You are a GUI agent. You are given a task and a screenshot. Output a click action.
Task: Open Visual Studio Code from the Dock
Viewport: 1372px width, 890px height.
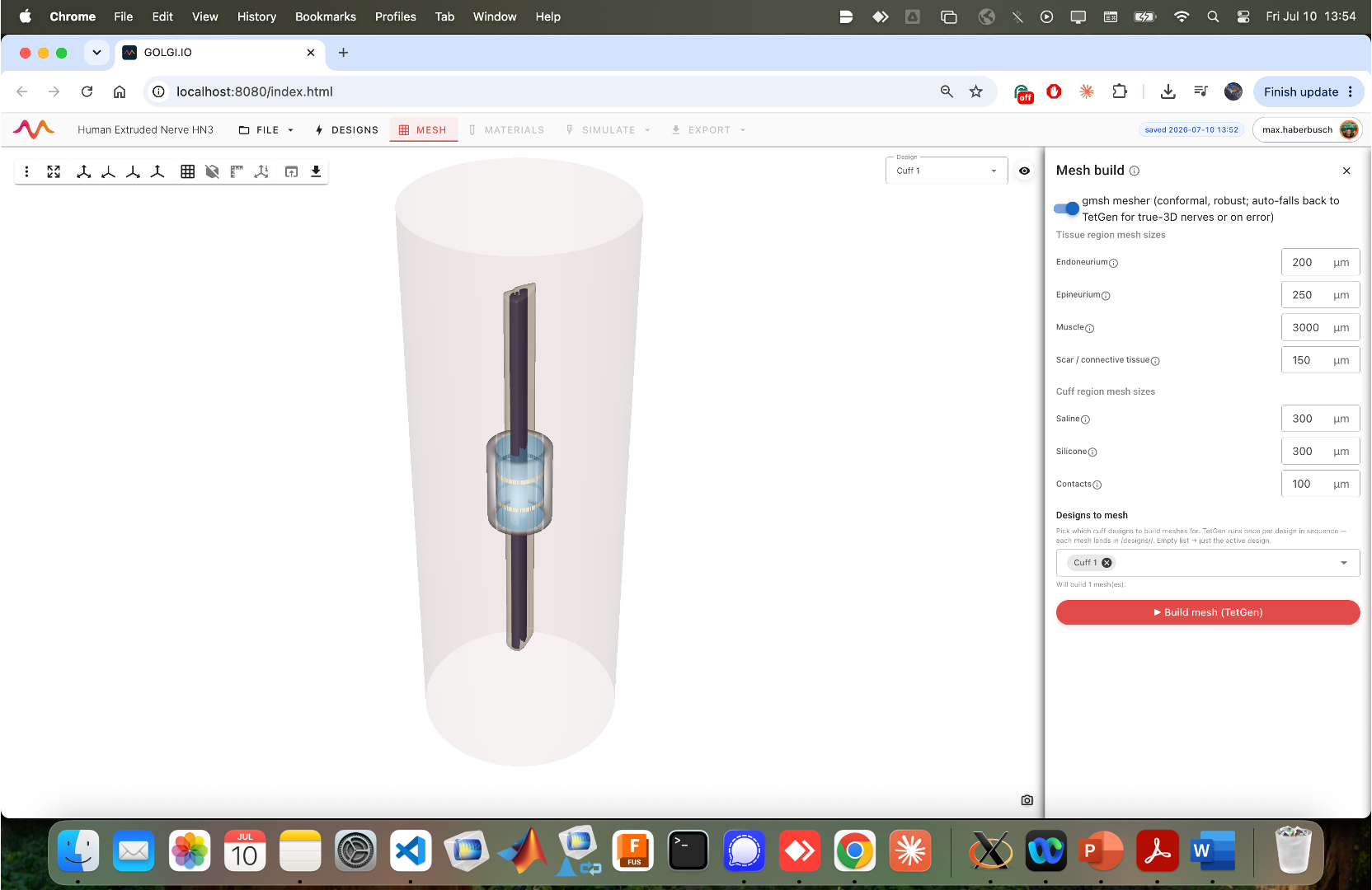click(x=411, y=850)
